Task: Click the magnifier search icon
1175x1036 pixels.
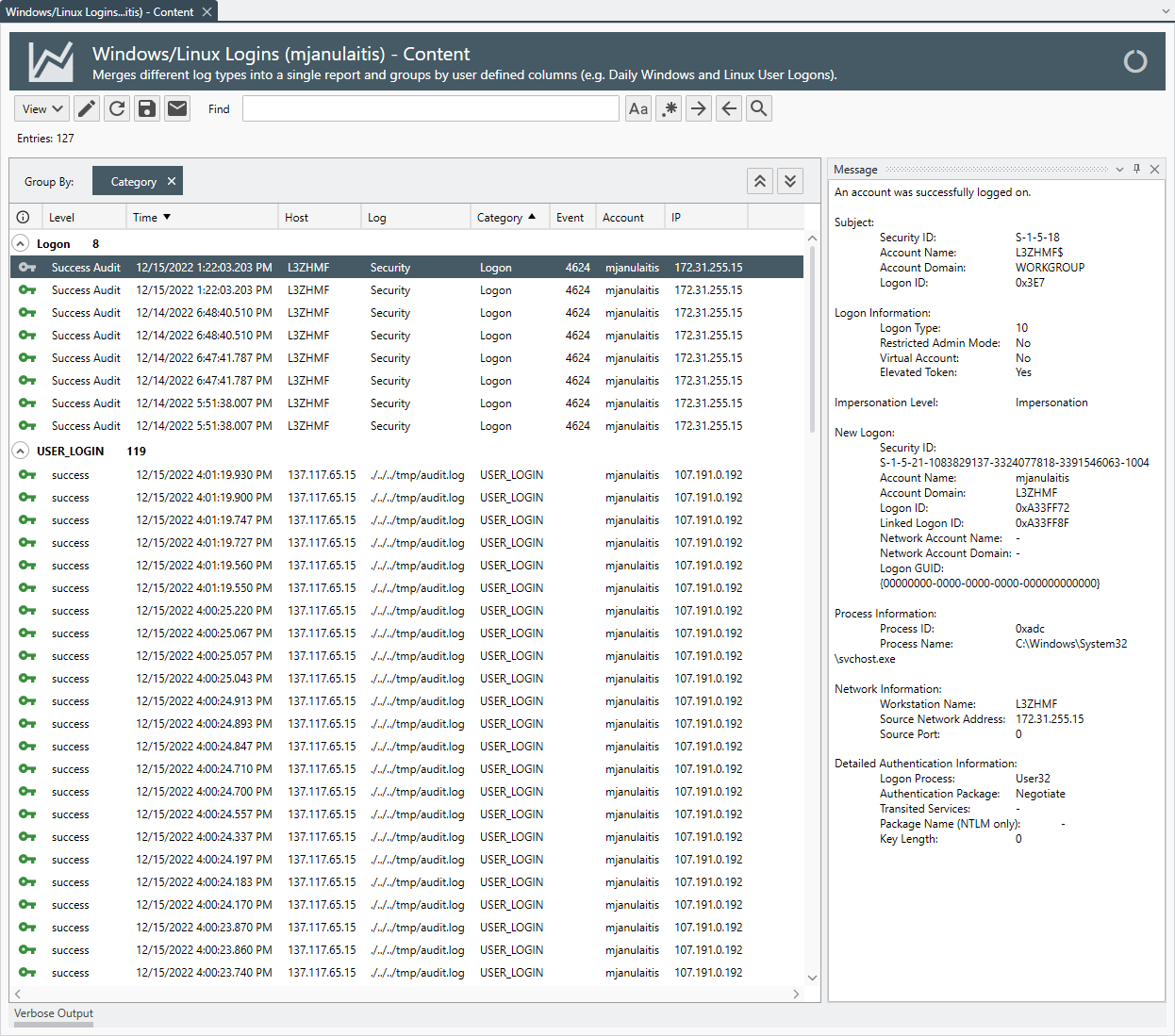Action: pos(759,108)
